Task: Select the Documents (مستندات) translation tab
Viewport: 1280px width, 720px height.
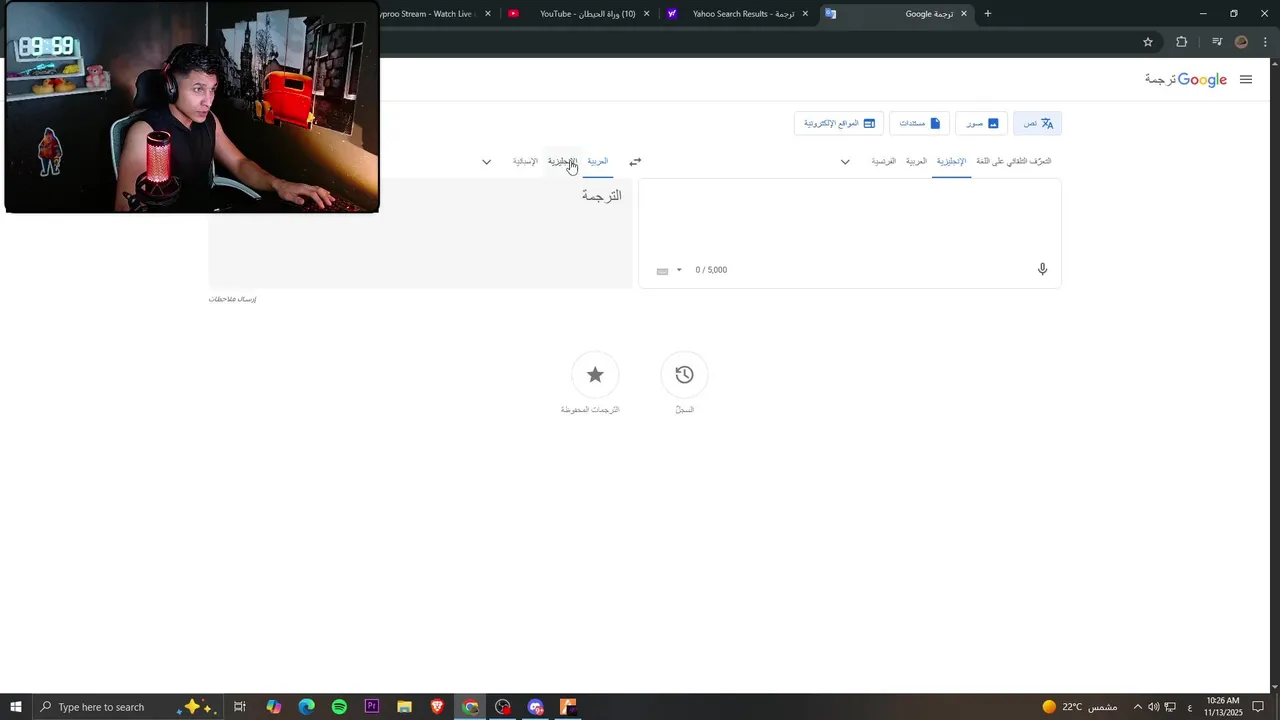Action: [920, 123]
